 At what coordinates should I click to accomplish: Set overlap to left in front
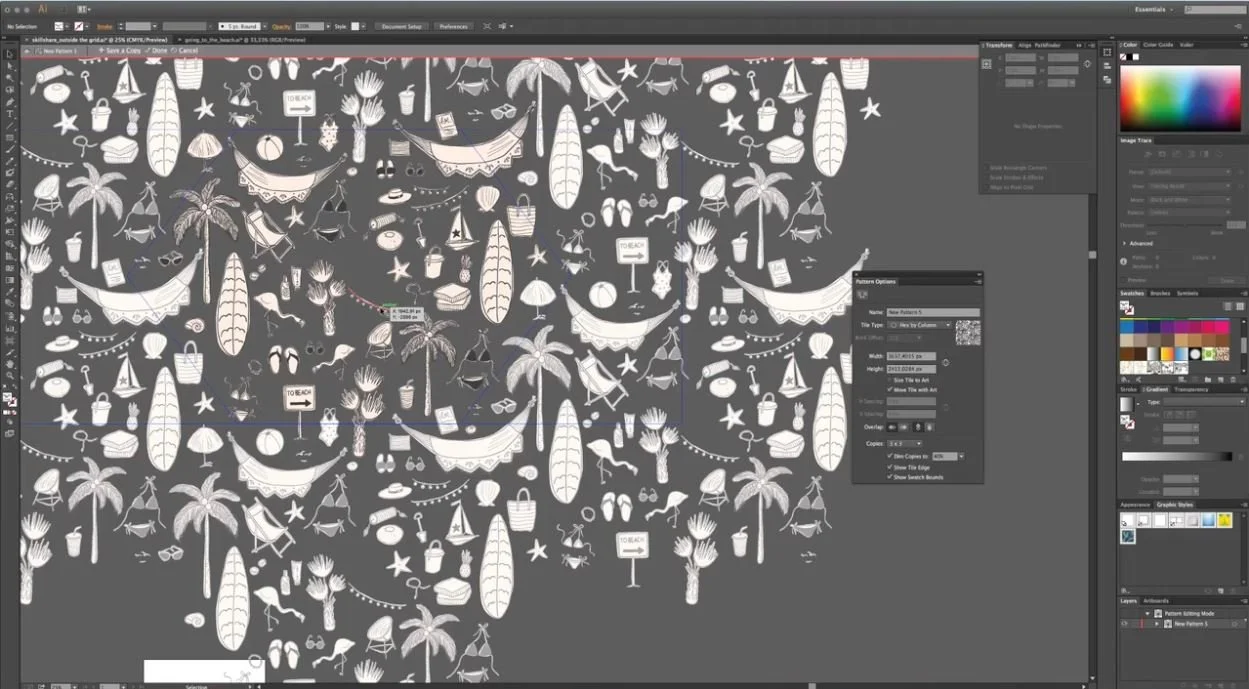tap(892, 427)
